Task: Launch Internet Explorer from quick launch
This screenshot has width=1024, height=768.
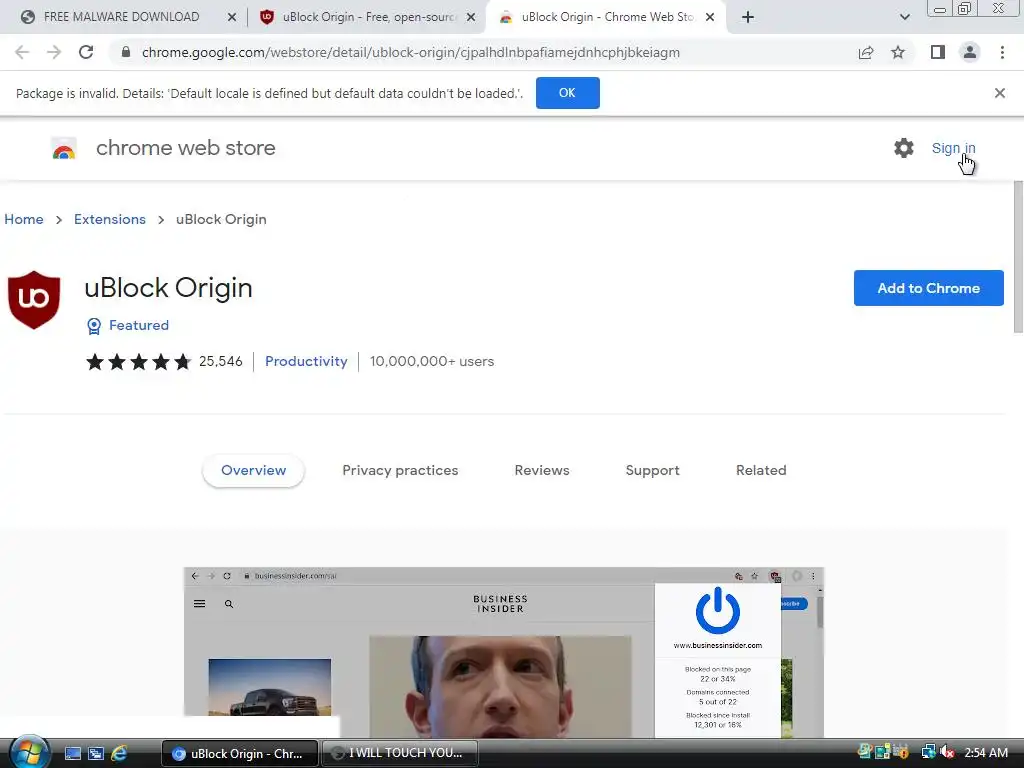Action: click(x=119, y=754)
